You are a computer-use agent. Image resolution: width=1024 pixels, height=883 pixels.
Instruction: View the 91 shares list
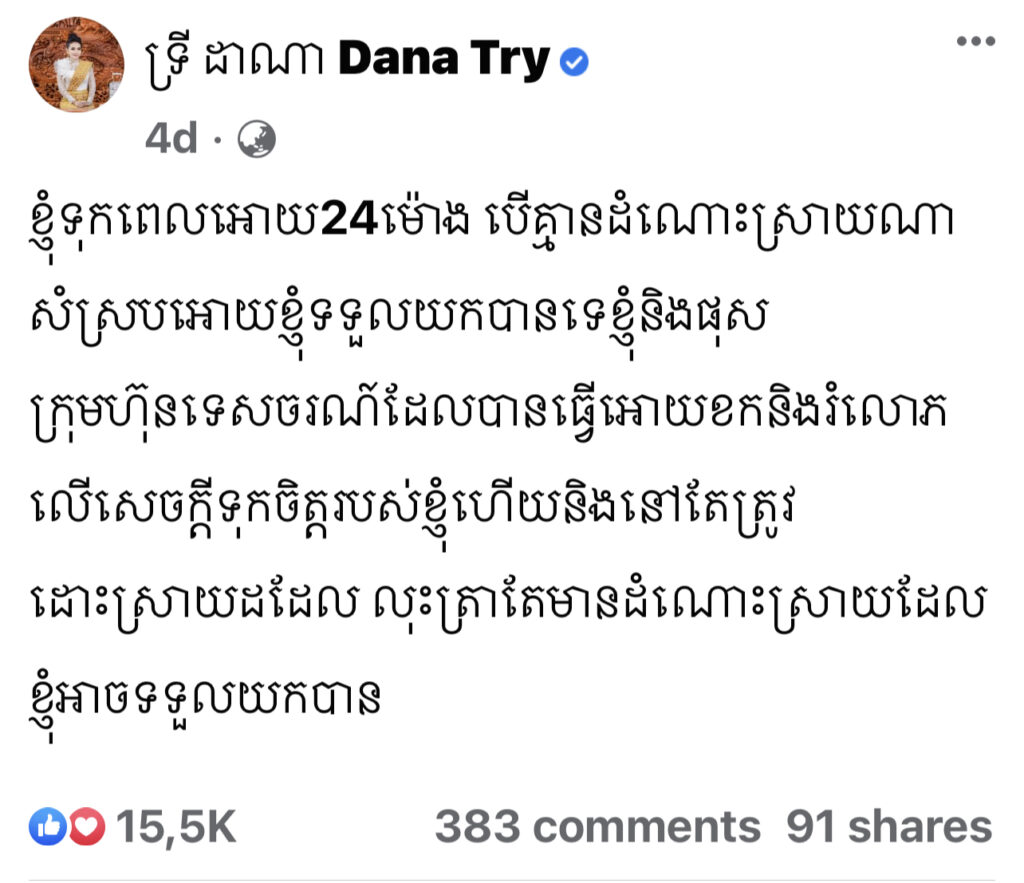(889, 827)
